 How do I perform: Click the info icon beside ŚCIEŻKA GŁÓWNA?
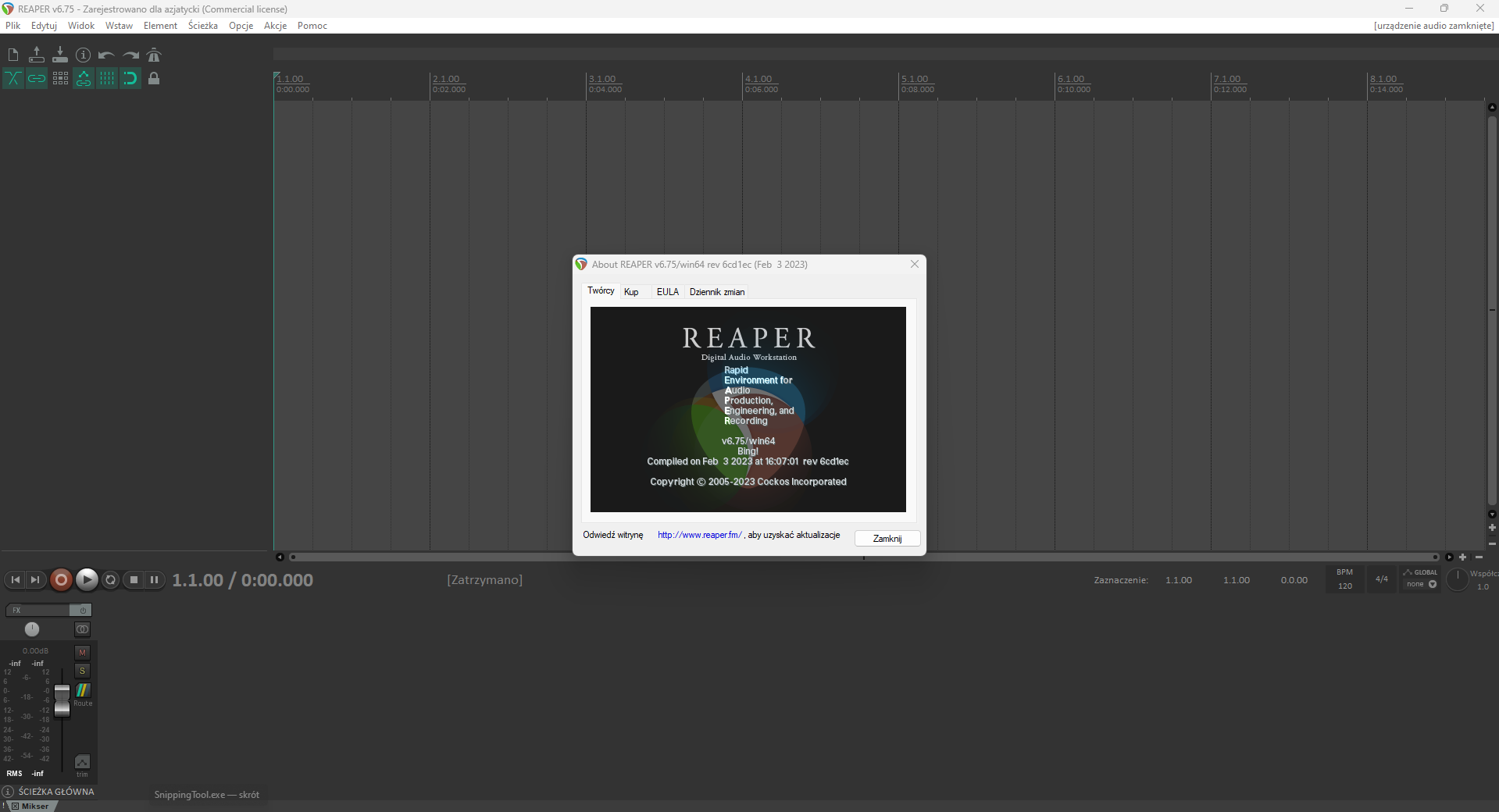[x=9, y=792]
